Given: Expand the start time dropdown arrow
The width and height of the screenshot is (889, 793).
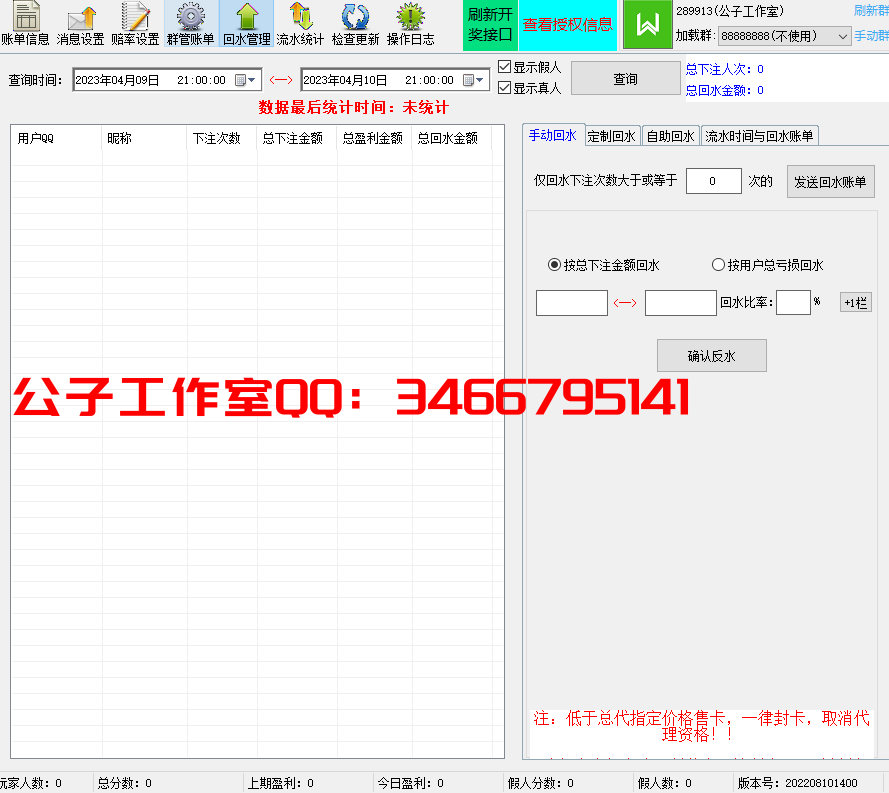Looking at the screenshot, I should [252, 80].
